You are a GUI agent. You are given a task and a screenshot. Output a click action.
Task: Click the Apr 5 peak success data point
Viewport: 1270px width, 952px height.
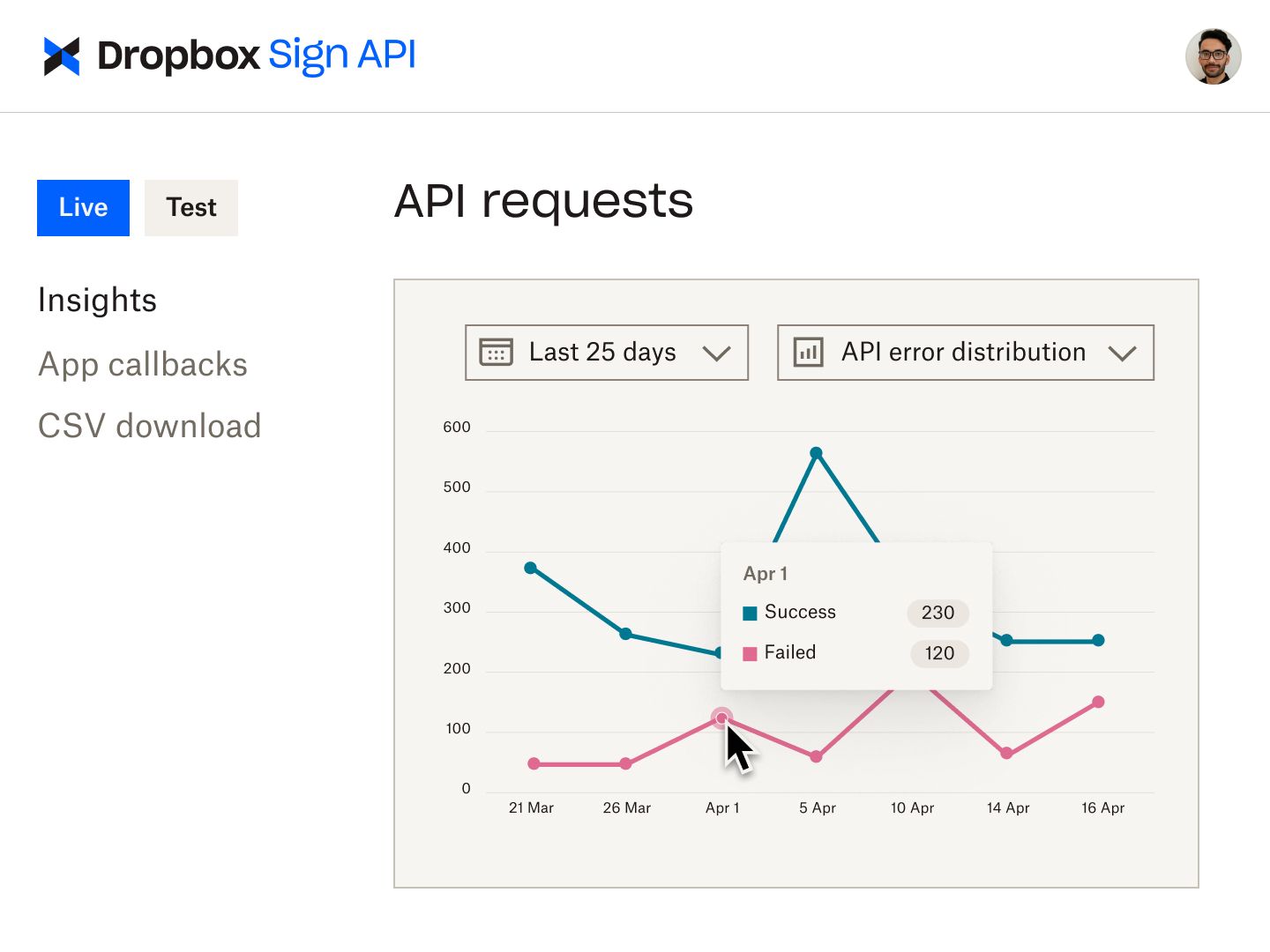(817, 451)
